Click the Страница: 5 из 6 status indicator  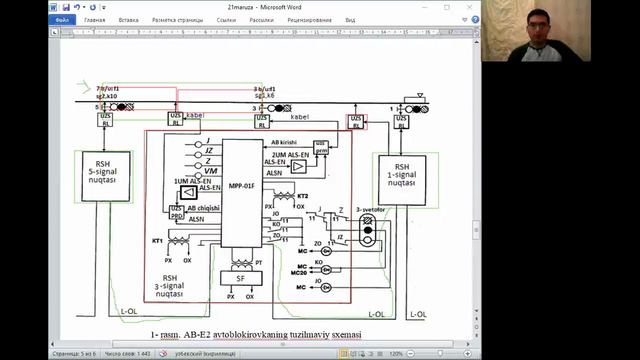point(74,354)
